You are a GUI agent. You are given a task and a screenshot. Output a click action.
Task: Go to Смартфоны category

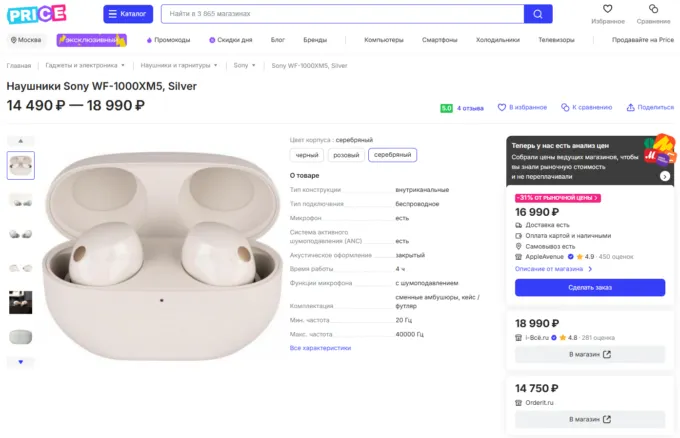tap(440, 40)
